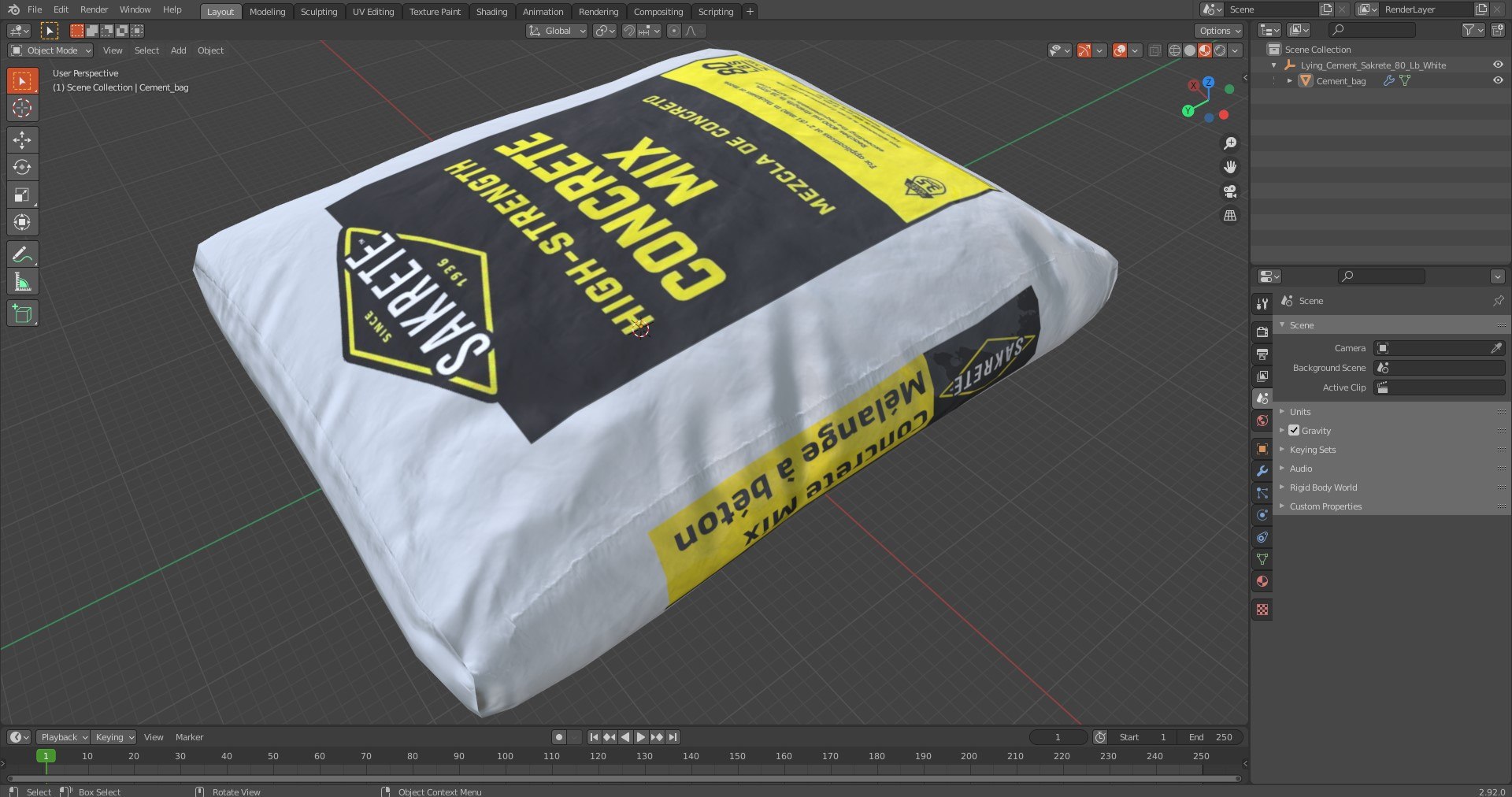Open the Render menu
The image size is (1512, 797).
[x=94, y=9]
